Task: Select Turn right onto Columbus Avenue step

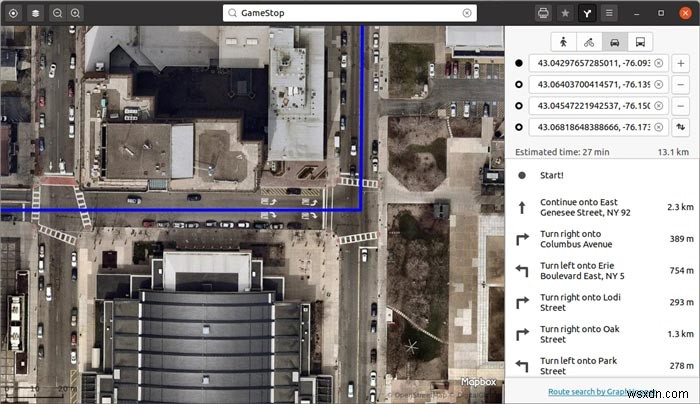Action: [x=602, y=239]
